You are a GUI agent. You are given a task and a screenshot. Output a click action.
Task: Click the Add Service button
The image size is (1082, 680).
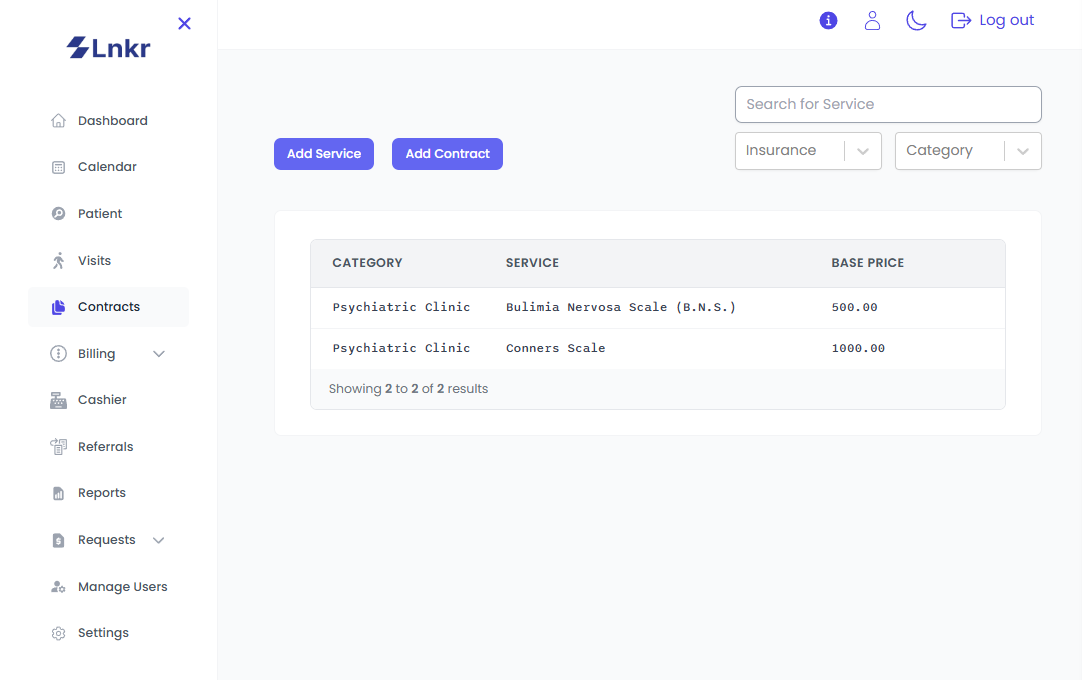pos(324,154)
